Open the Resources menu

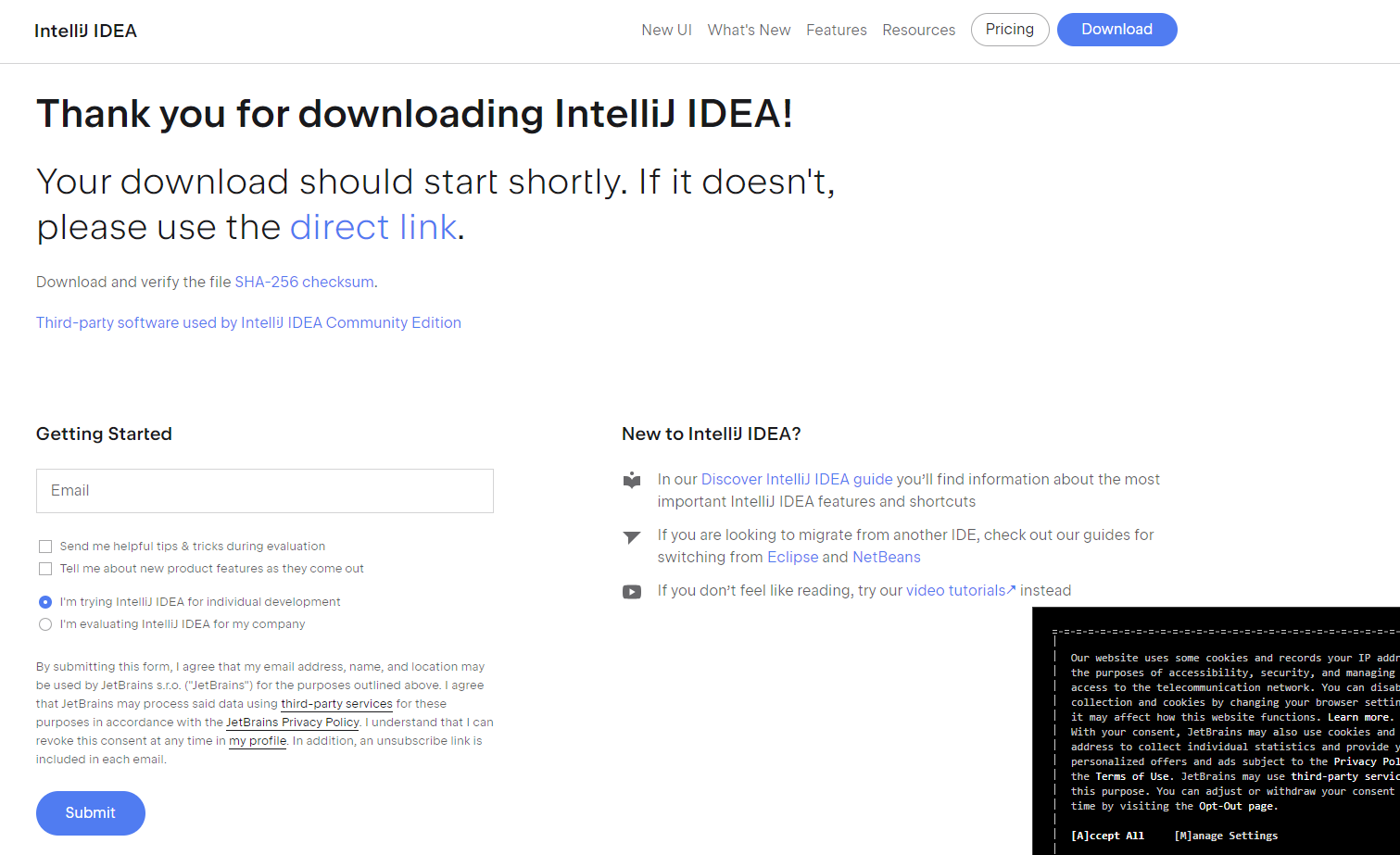pyautogui.click(x=918, y=30)
